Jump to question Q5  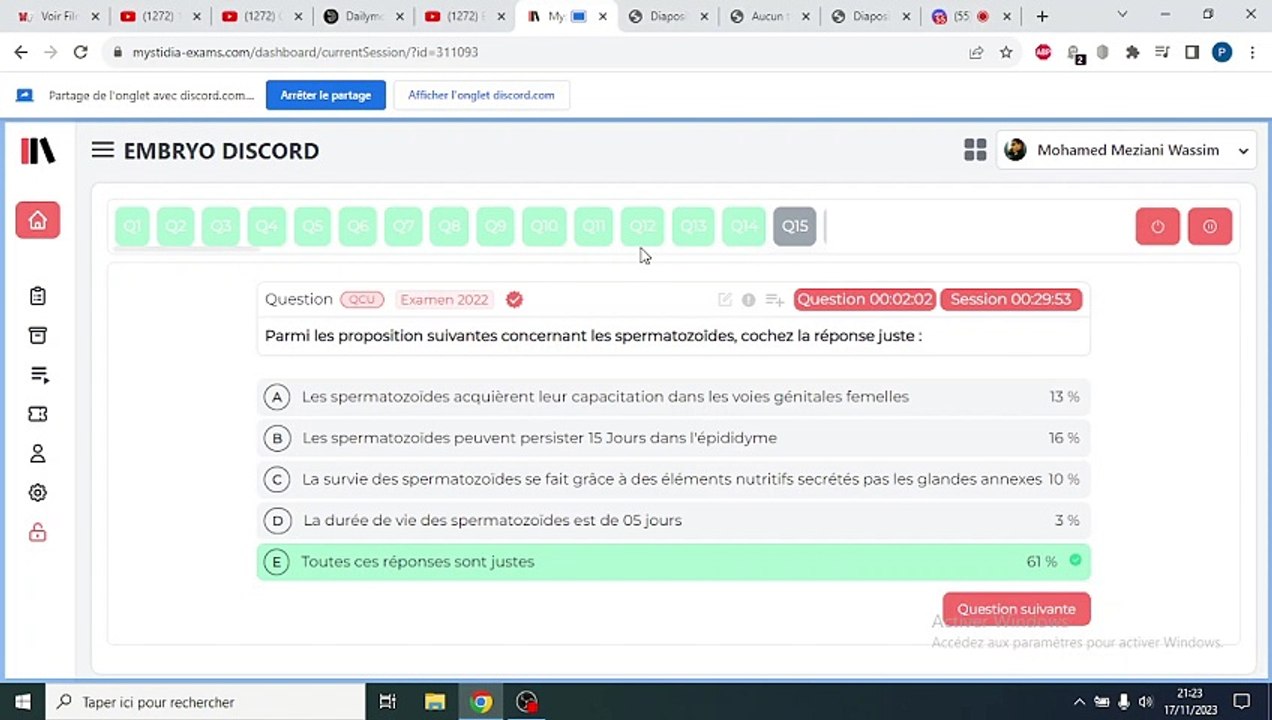(x=312, y=226)
